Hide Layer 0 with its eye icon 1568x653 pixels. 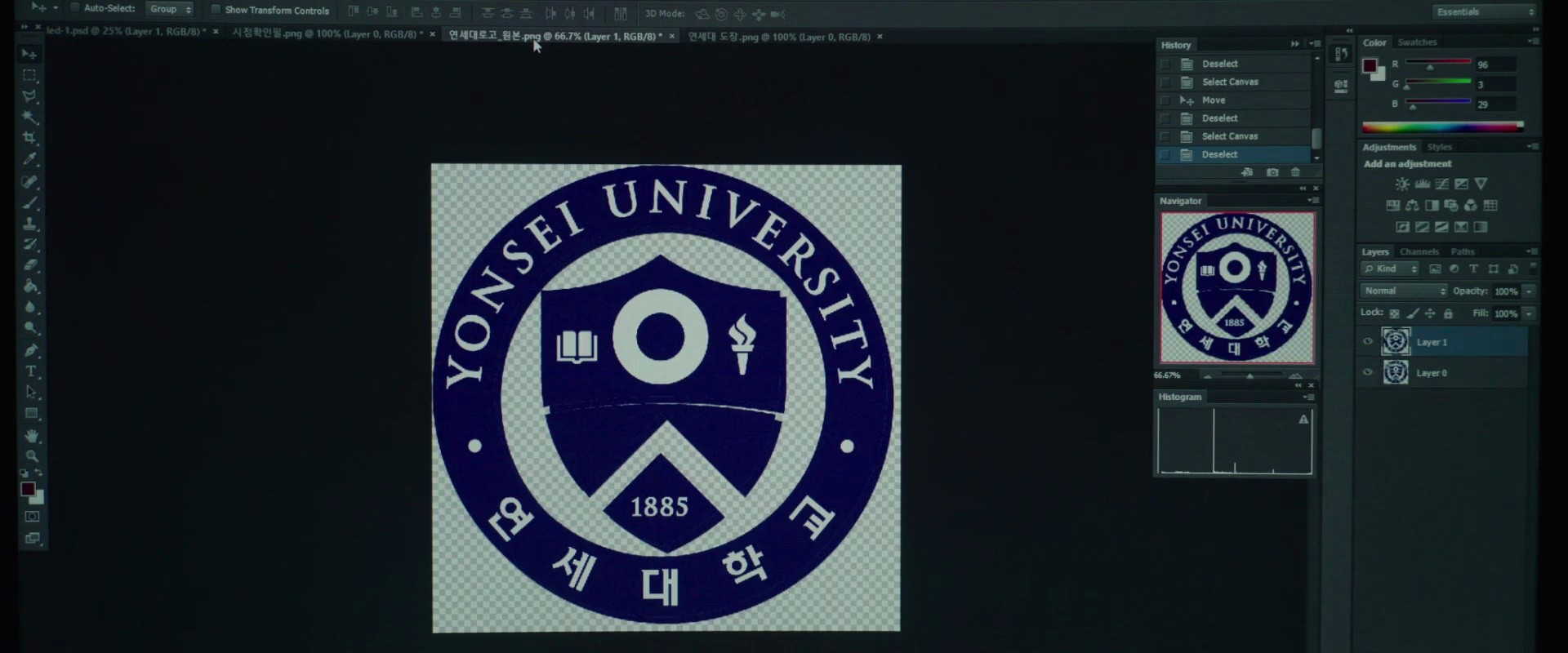pyautogui.click(x=1368, y=373)
